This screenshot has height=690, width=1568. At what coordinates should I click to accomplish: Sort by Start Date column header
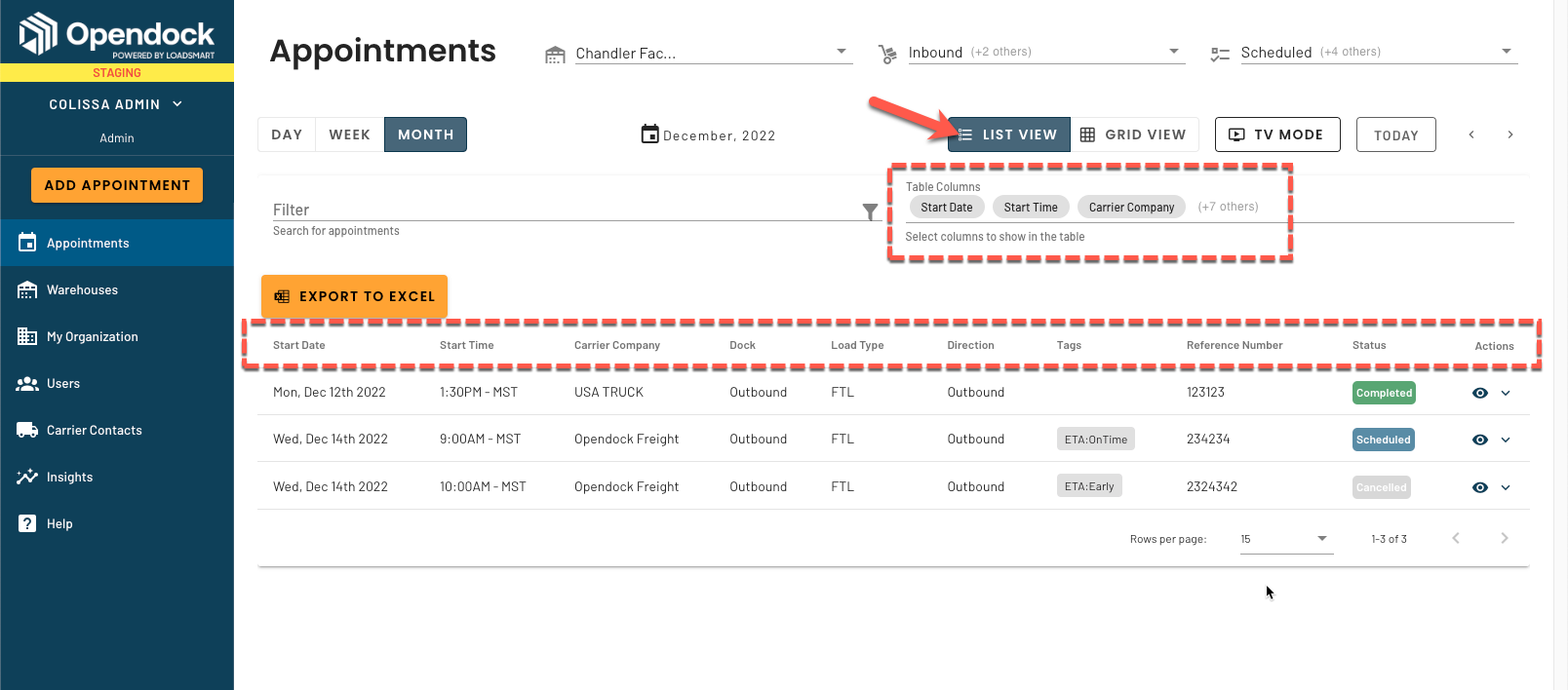click(299, 345)
